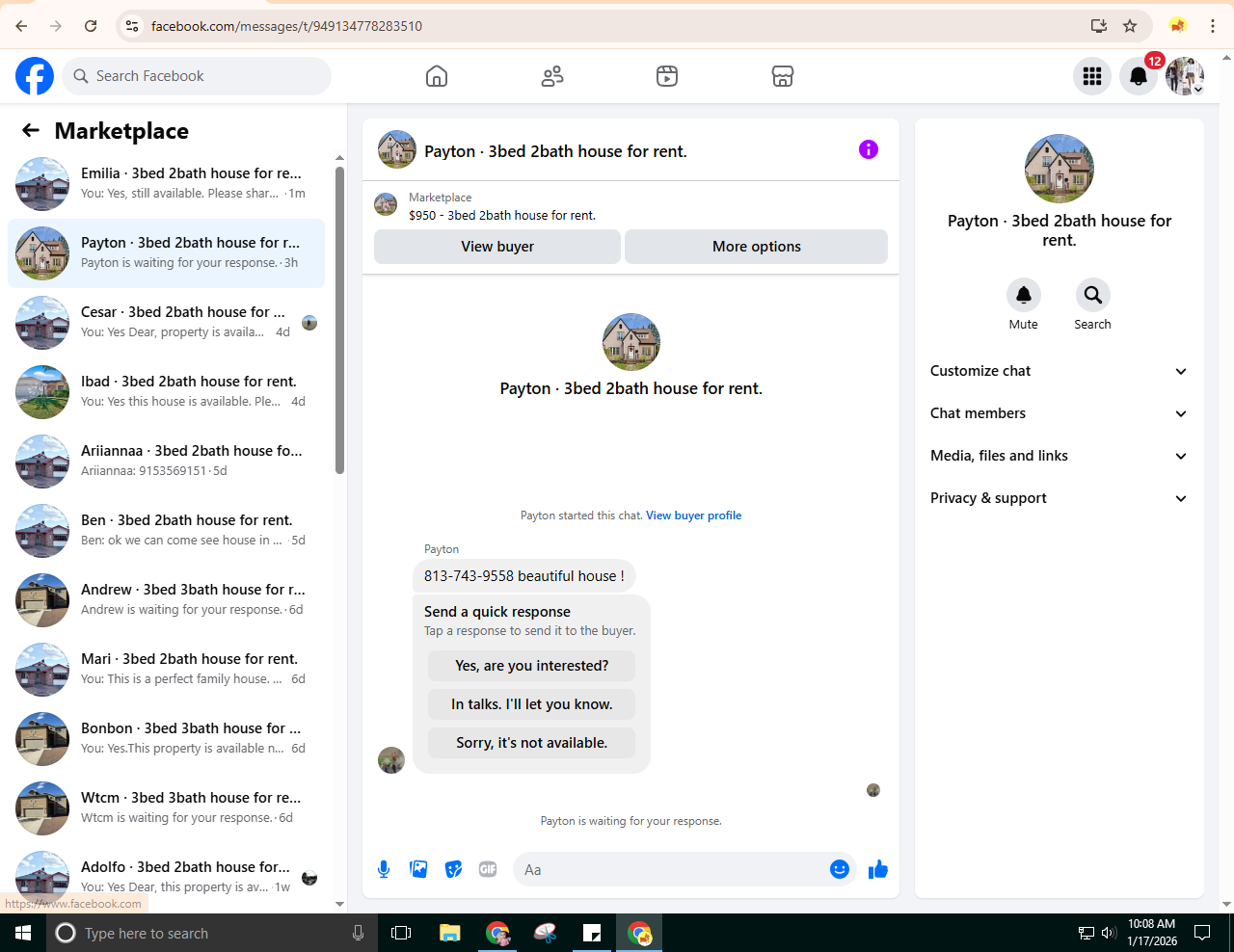Open the nine-dot Menu grid icon
Viewport: 1234px width, 952px height.
click(x=1092, y=76)
